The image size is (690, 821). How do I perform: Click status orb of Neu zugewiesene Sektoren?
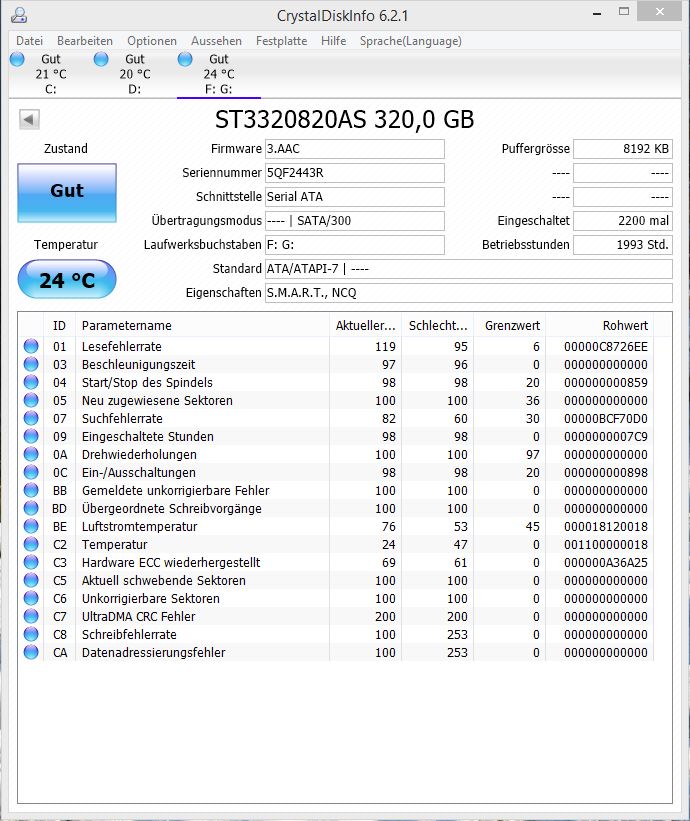[31, 400]
